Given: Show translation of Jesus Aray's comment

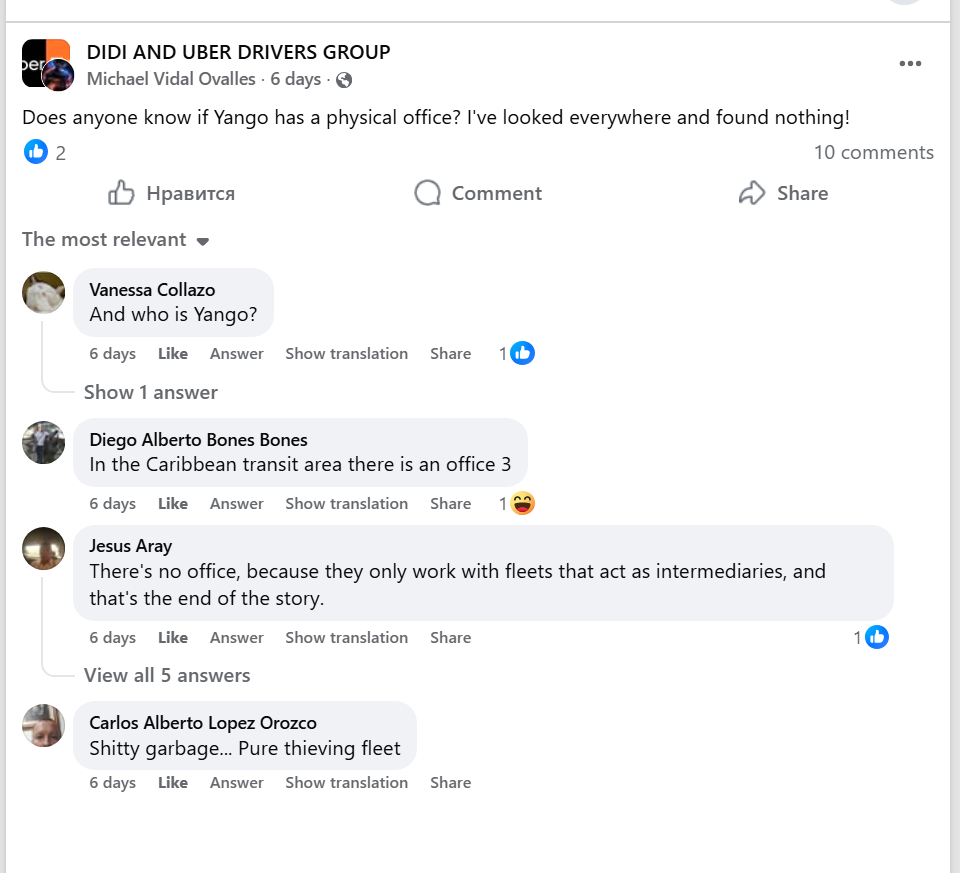Looking at the screenshot, I should [346, 637].
